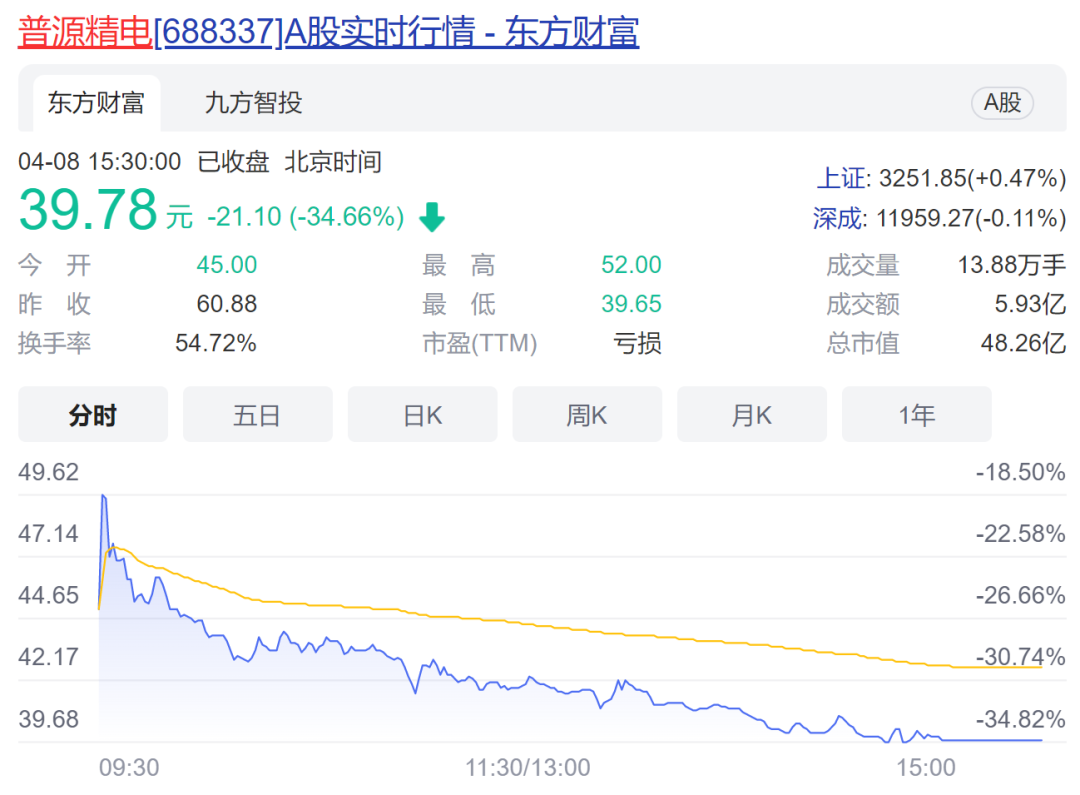Image resolution: width=1080 pixels, height=795 pixels.
Task: Open the 深成 index link
Action: pyautogui.click(x=838, y=218)
